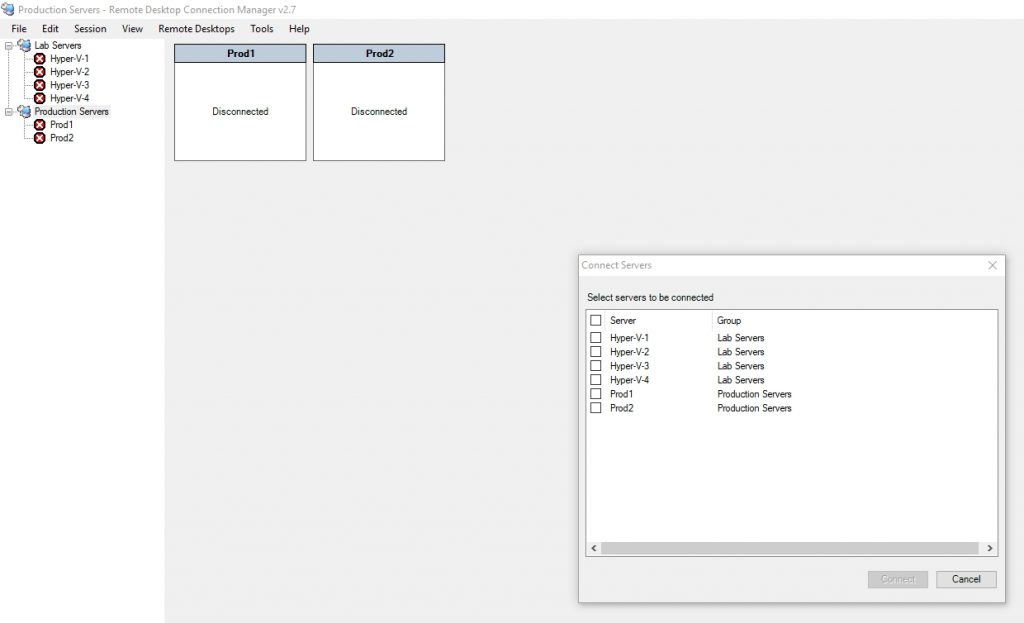The image size is (1024, 623).
Task: Check the Hyper-V-2 server checkbox
Action: (x=596, y=352)
